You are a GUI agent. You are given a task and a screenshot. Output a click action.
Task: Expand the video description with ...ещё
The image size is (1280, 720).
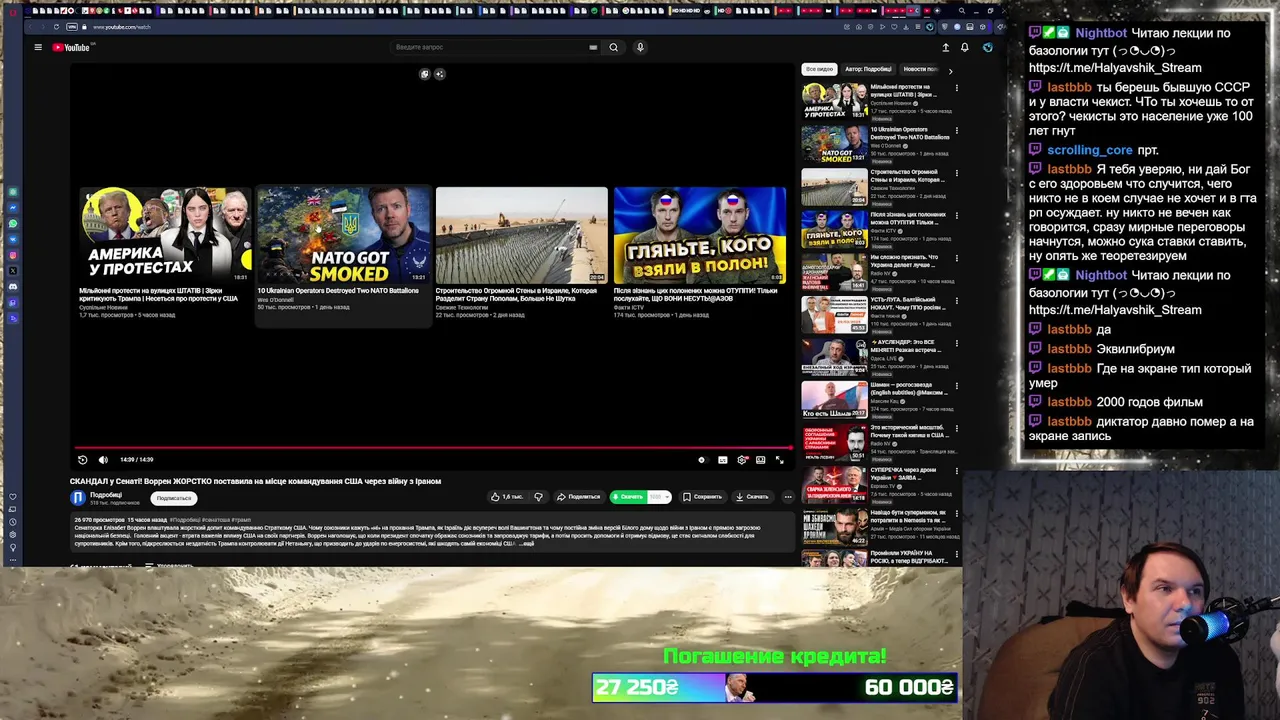coord(528,543)
